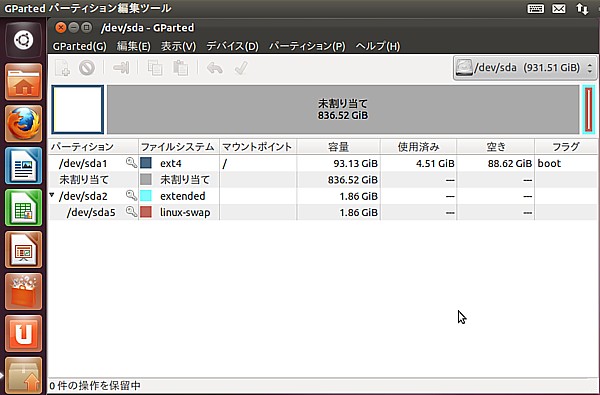Screen dimensions: 600x395
Task: Click the key icon next to /dev/sda1
Action: click(131, 163)
